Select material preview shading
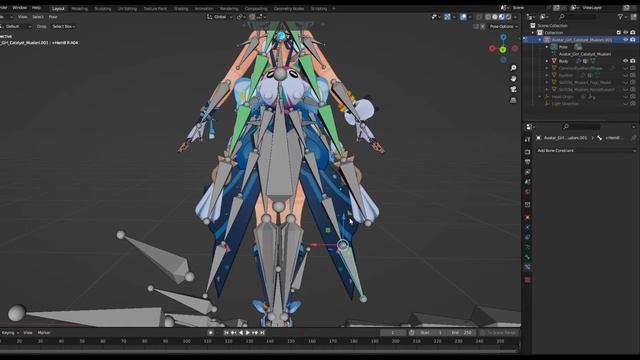 click(x=502, y=17)
